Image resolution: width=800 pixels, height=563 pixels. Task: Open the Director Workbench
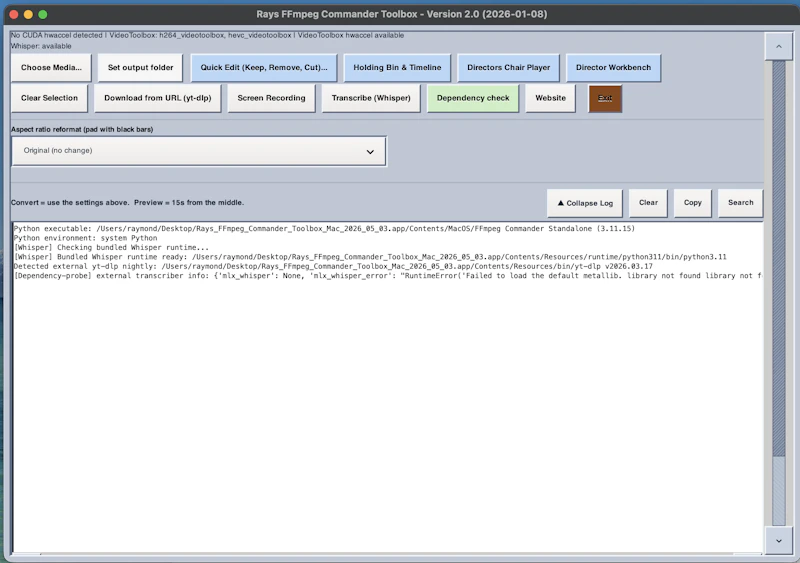click(613, 67)
